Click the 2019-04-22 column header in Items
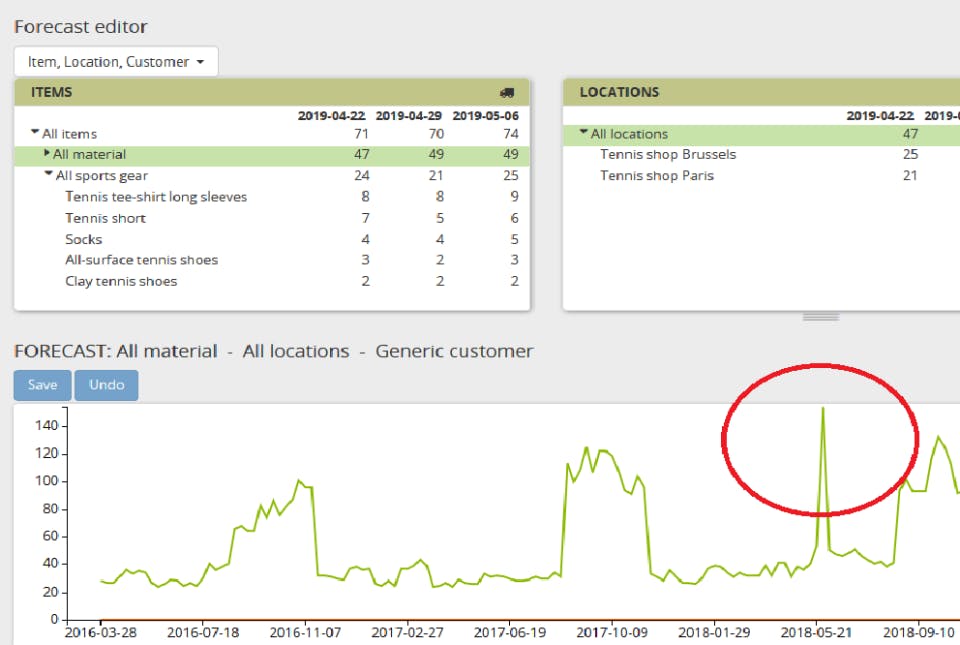 click(x=331, y=116)
